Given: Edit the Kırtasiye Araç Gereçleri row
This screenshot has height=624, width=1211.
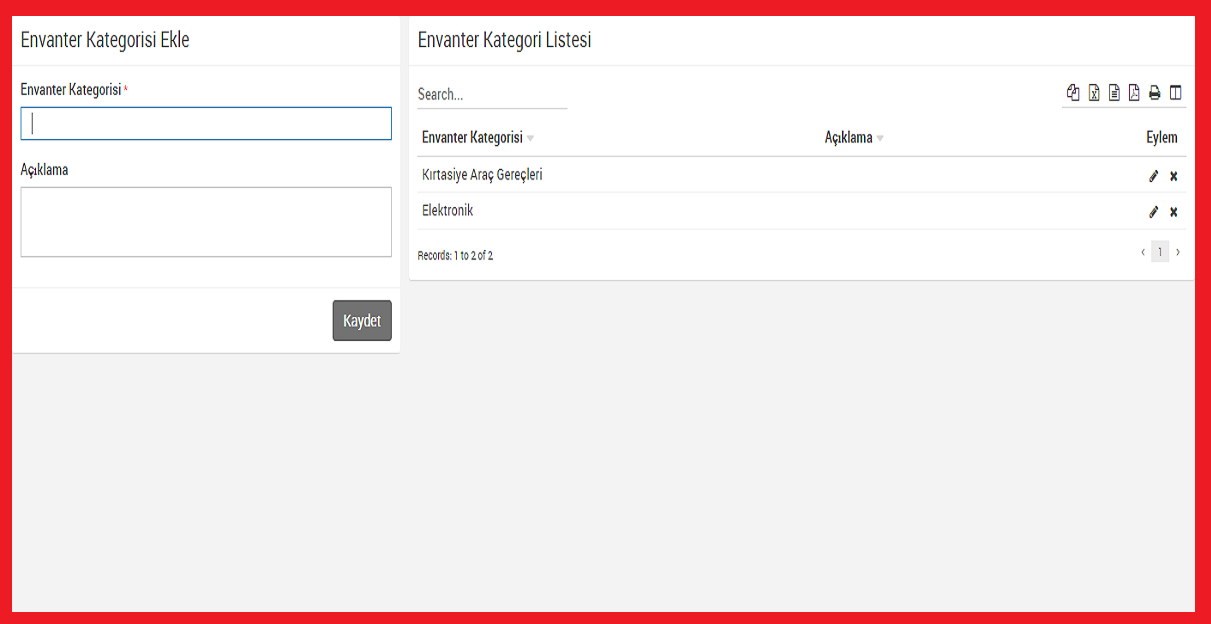Looking at the screenshot, I should click(x=1153, y=176).
